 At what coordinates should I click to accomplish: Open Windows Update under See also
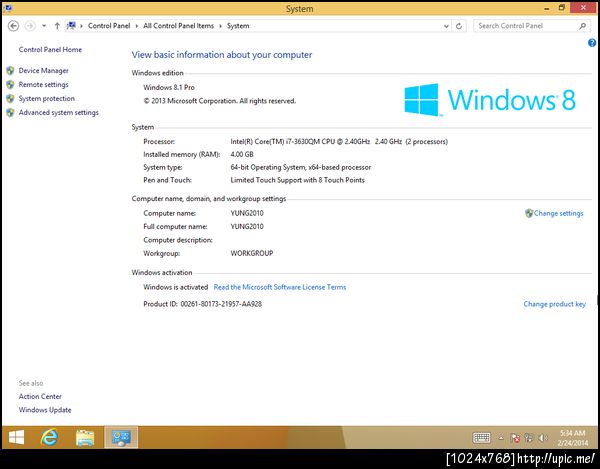[45, 410]
